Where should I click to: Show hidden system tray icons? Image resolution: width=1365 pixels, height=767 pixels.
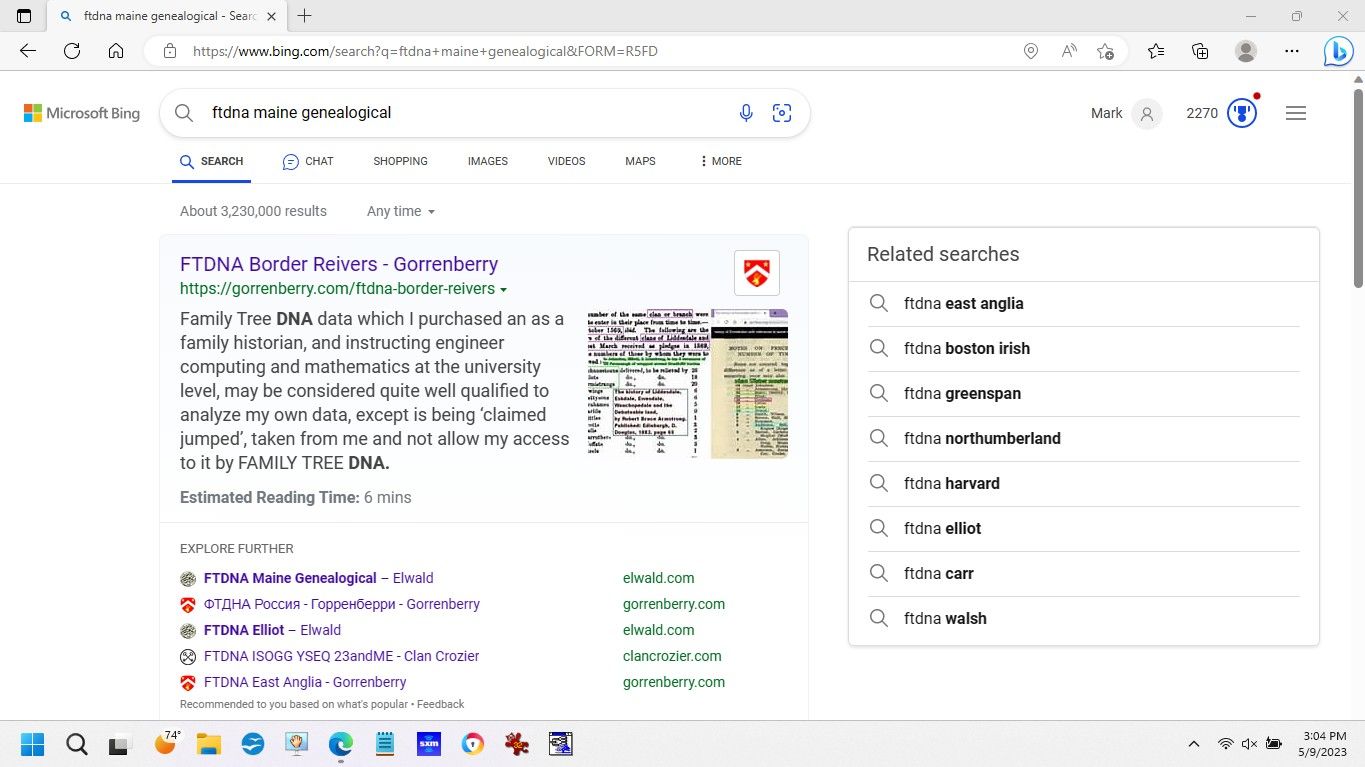click(1193, 744)
